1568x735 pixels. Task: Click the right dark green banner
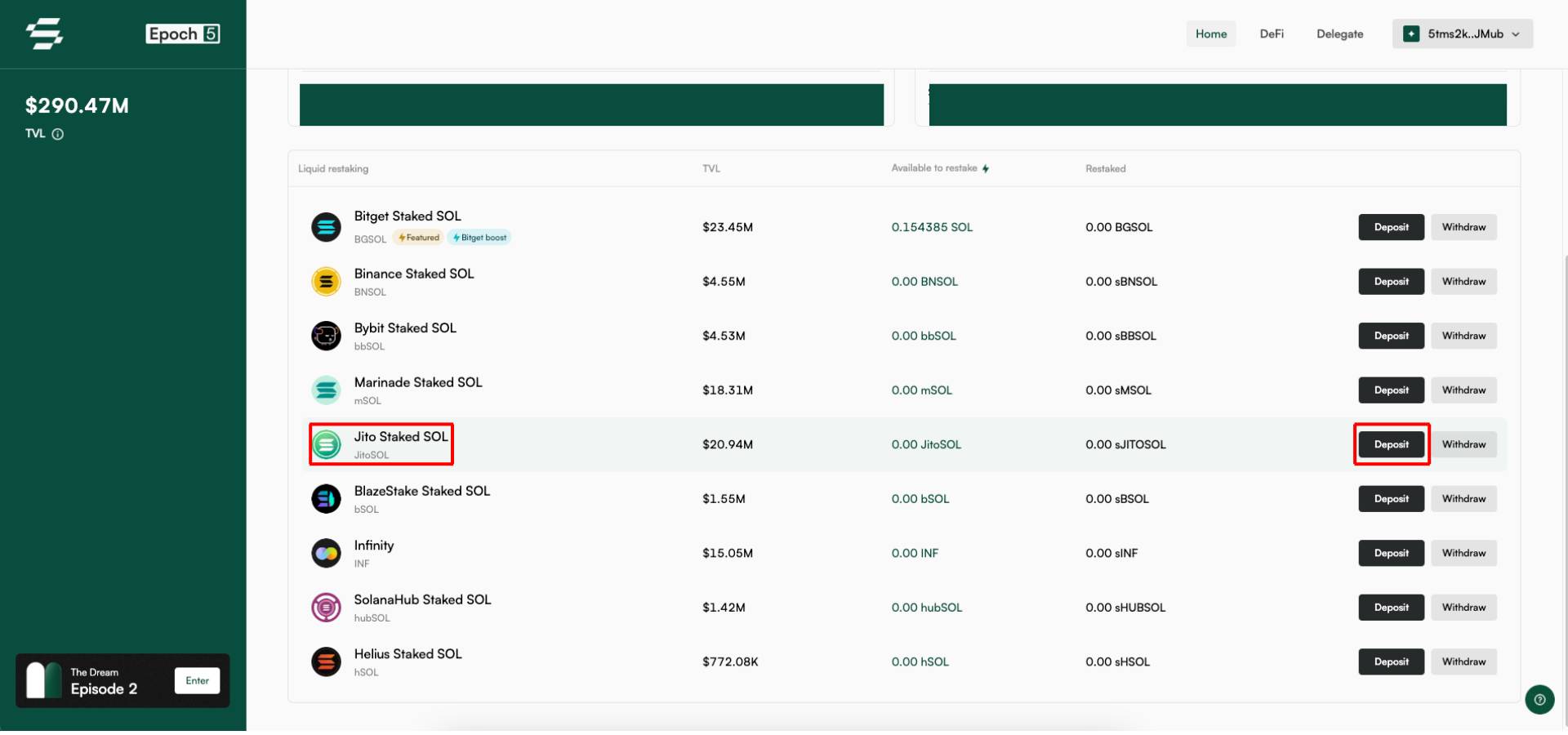click(1218, 105)
